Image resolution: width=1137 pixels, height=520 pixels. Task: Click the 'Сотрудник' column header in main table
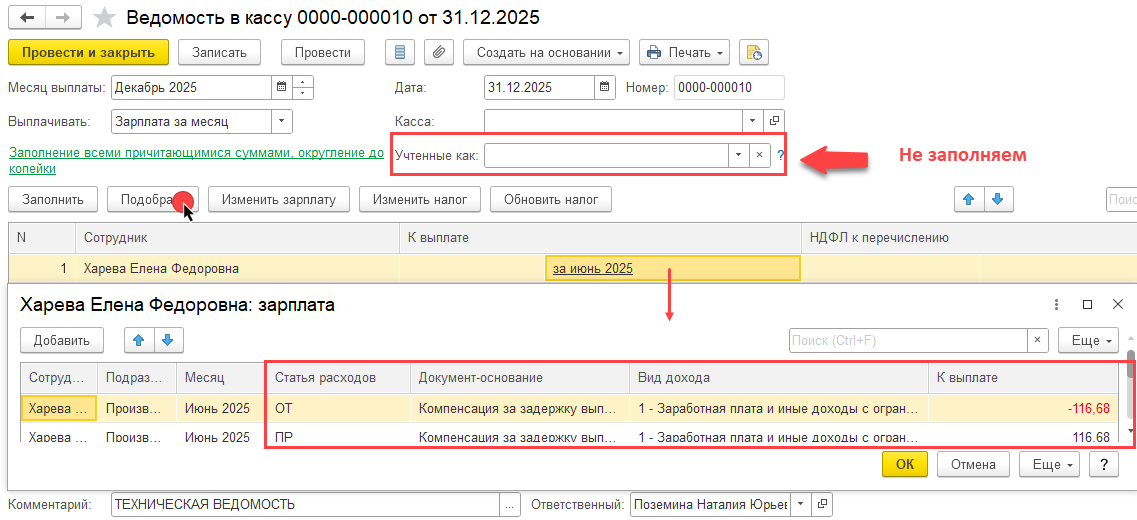pos(238,237)
